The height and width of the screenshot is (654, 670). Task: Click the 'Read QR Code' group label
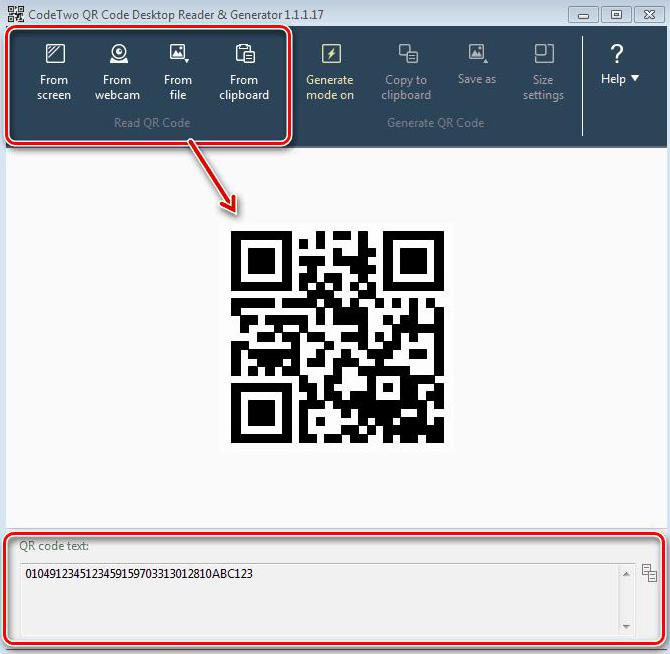pos(152,123)
